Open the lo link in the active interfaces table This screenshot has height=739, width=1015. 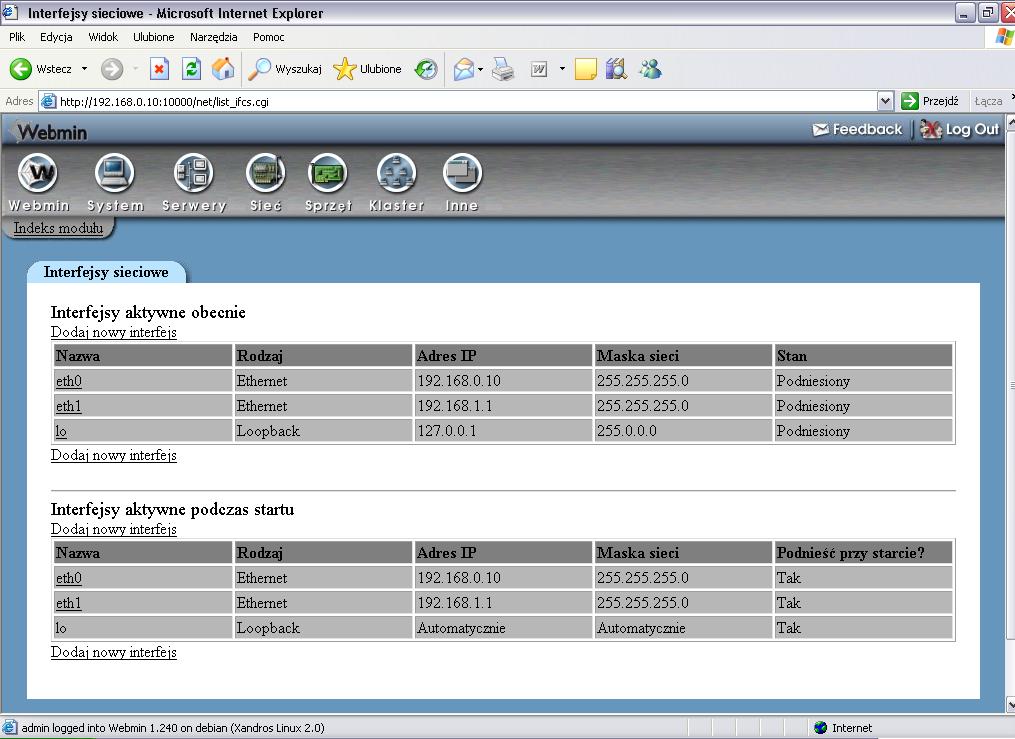pos(61,431)
